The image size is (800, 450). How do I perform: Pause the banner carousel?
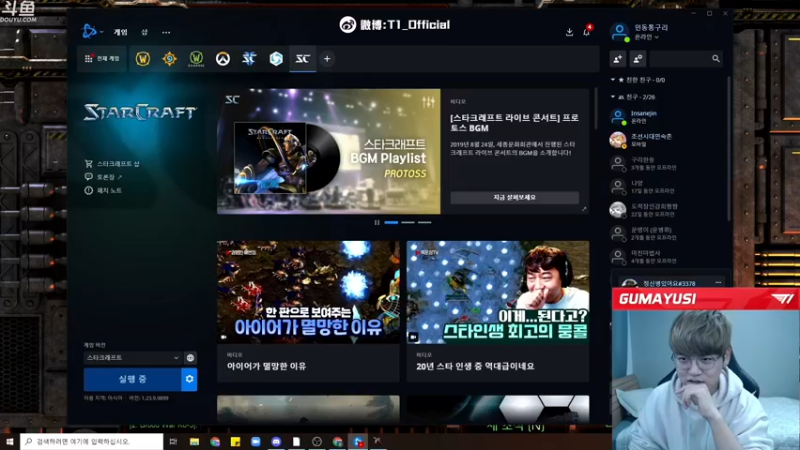click(x=377, y=222)
